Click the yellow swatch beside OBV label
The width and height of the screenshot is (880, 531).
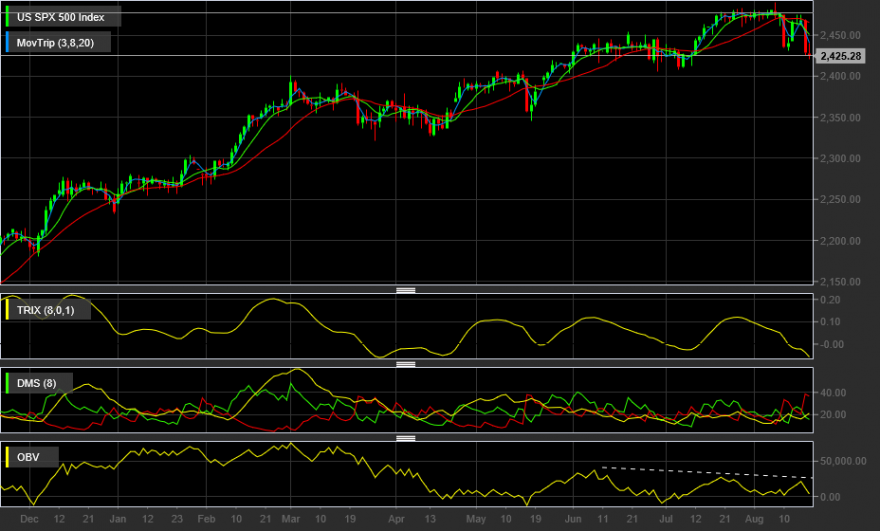pyautogui.click(x=7, y=457)
